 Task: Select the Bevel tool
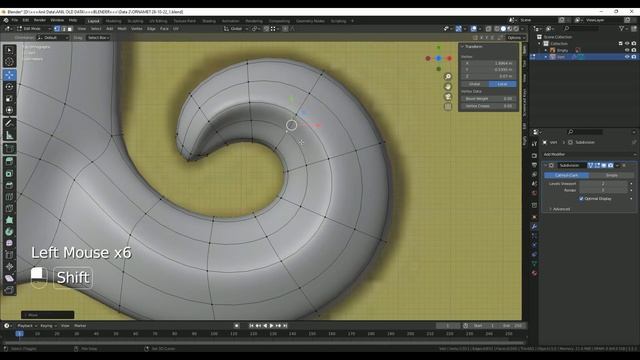tap(9, 185)
